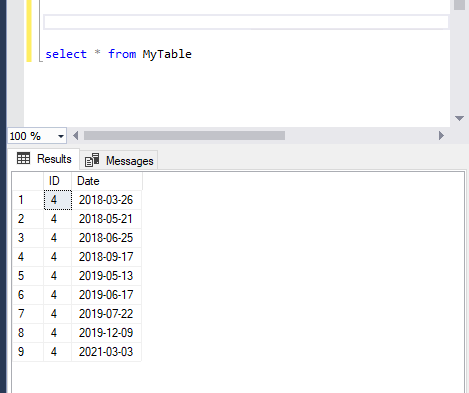This screenshot has width=469, height=393.
Task: Select the date cell 2018-06-25
Action: pyautogui.click(x=106, y=238)
